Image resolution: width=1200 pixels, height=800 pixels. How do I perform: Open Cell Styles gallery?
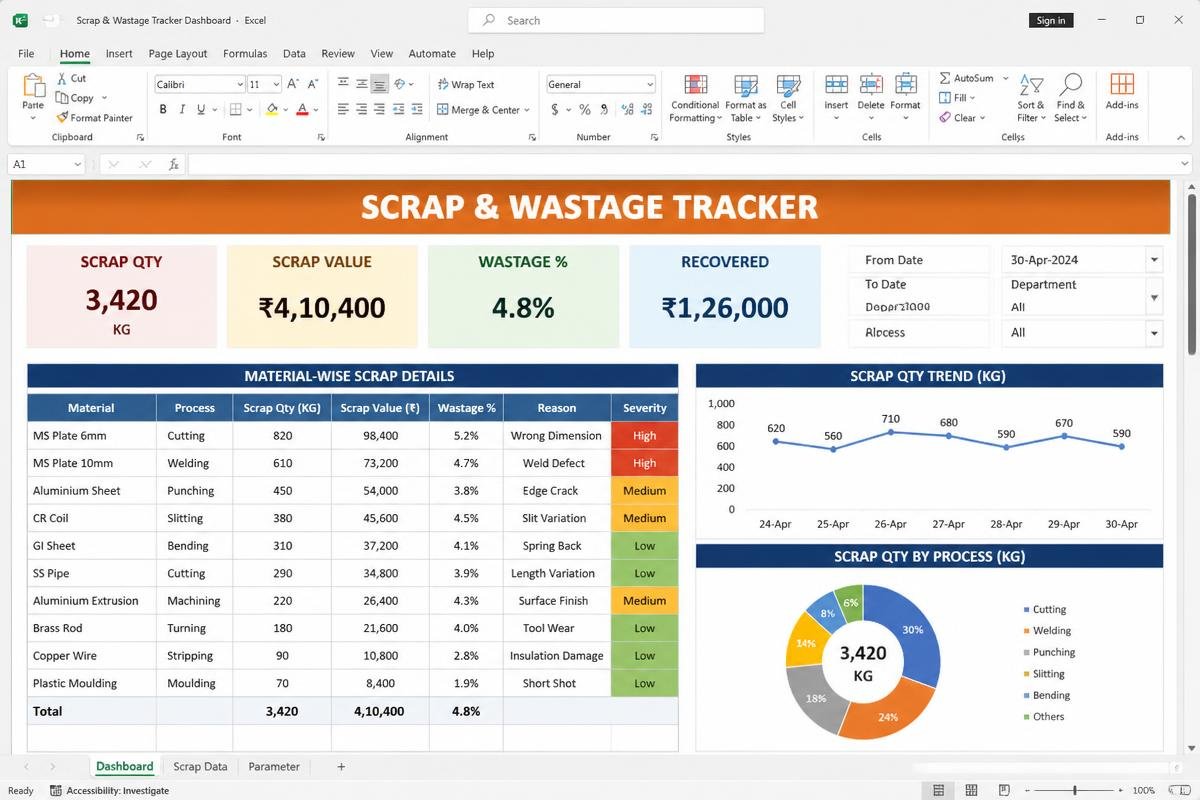coord(788,98)
